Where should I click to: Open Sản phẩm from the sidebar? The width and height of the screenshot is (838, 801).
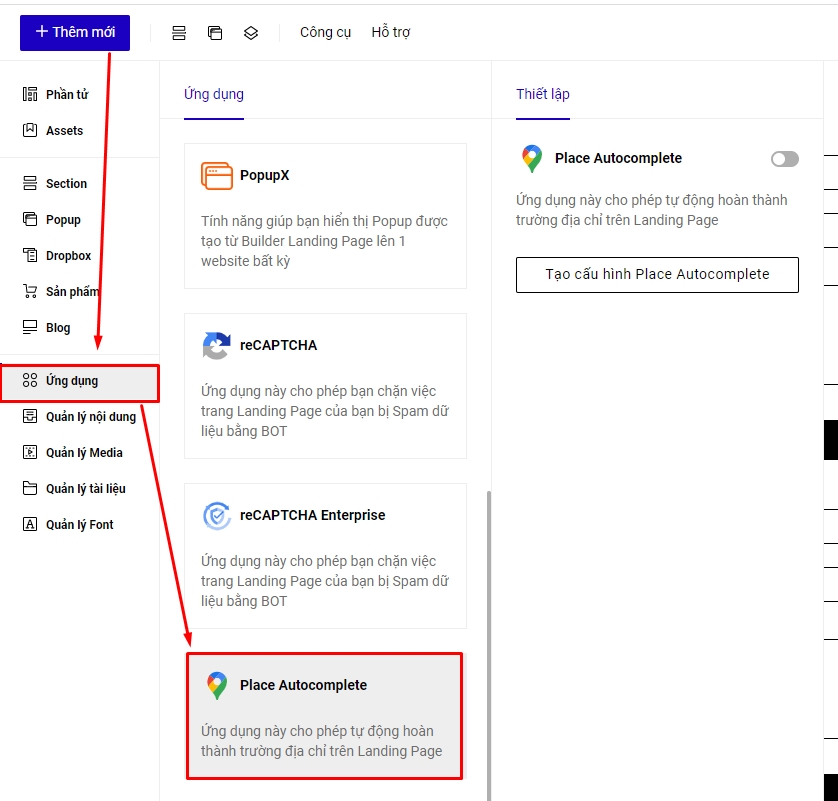click(72, 292)
